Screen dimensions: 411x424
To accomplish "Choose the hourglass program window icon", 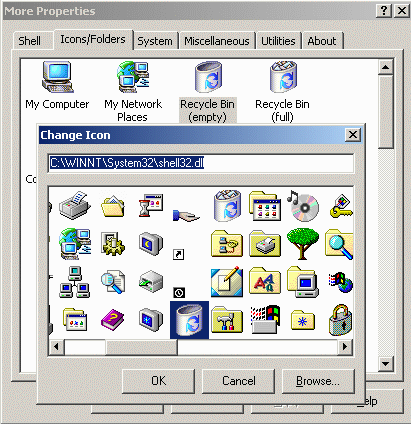I will click(x=151, y=205).
